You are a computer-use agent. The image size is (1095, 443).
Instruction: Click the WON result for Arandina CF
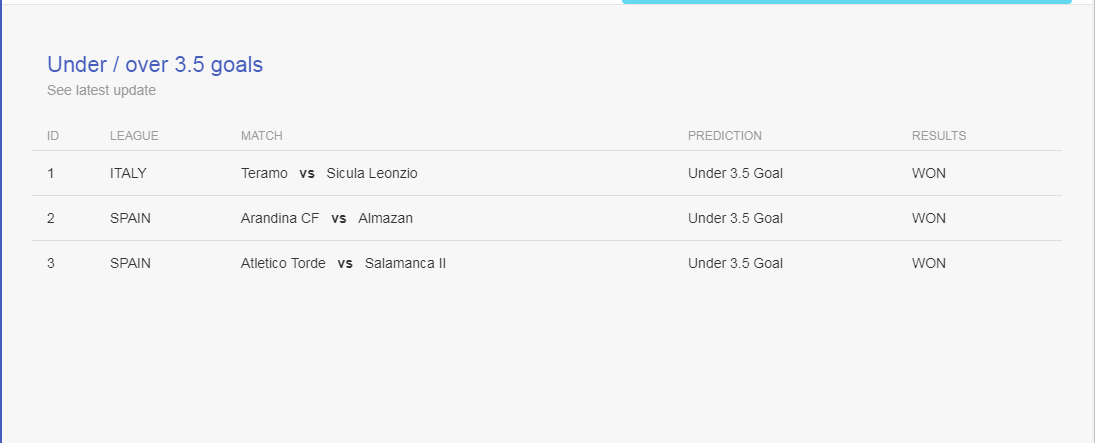coord(928,218)
